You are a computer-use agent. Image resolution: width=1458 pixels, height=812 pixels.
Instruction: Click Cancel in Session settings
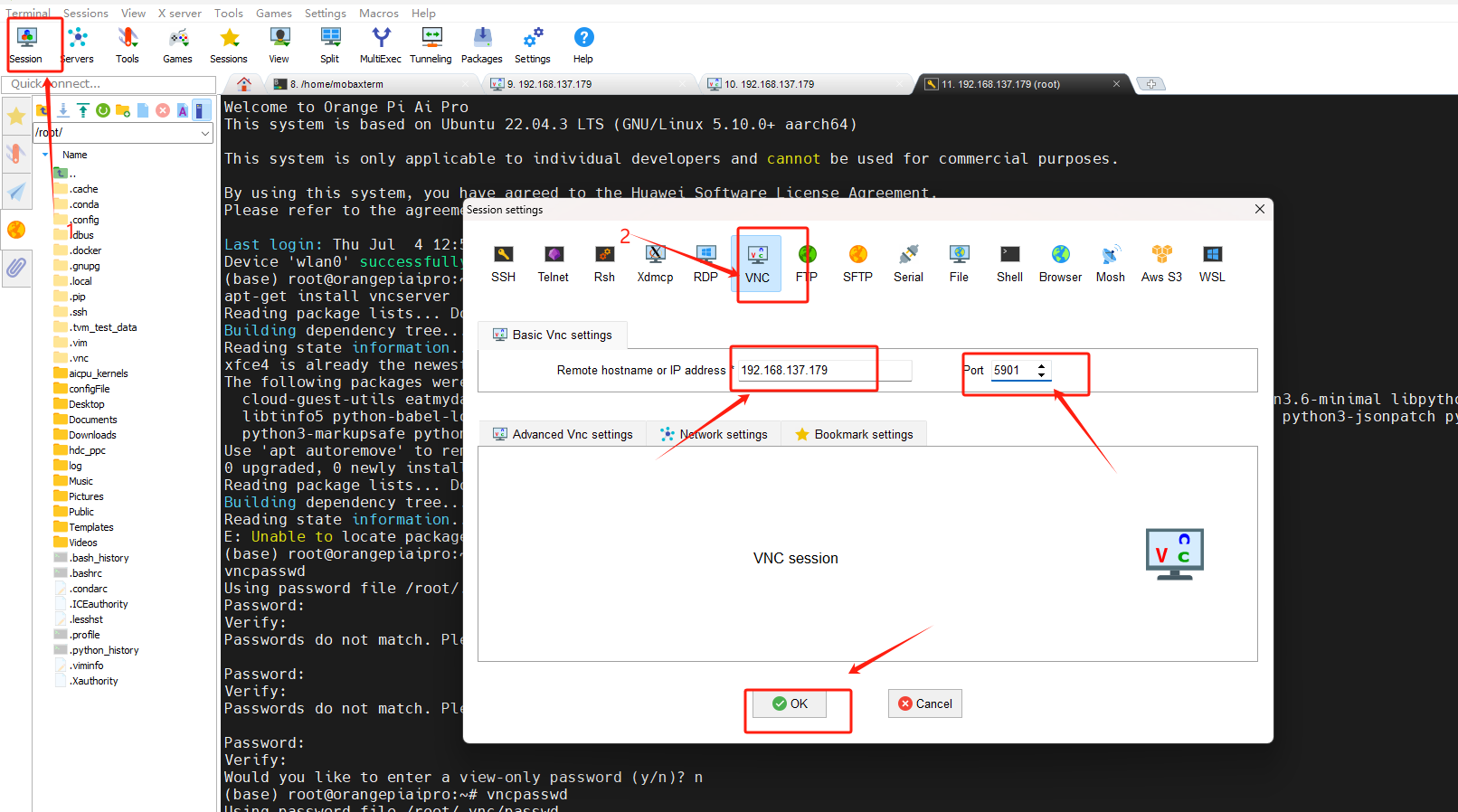click(925, 703)
